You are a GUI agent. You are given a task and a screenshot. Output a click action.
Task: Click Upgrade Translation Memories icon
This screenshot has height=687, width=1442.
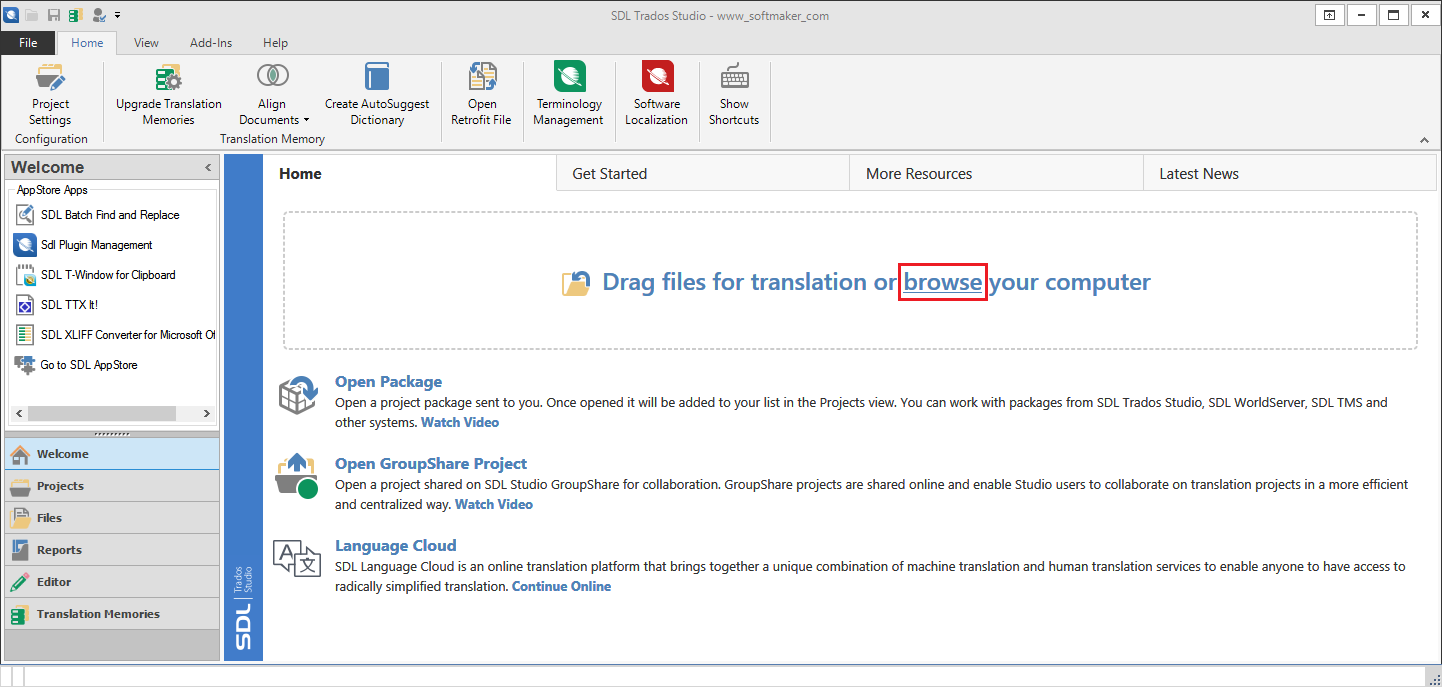click(168, 77)
